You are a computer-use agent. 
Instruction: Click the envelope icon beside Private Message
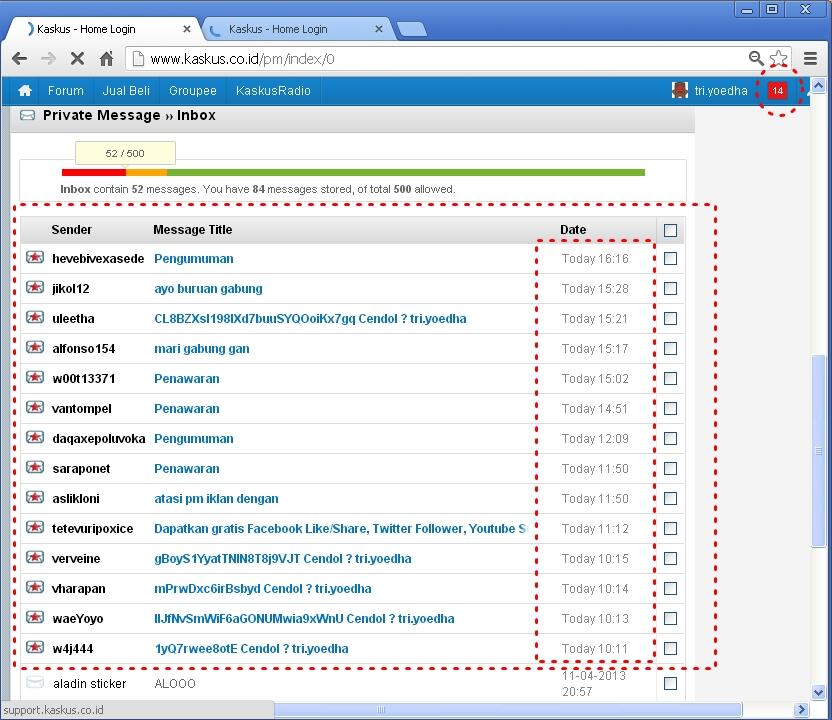28,115
